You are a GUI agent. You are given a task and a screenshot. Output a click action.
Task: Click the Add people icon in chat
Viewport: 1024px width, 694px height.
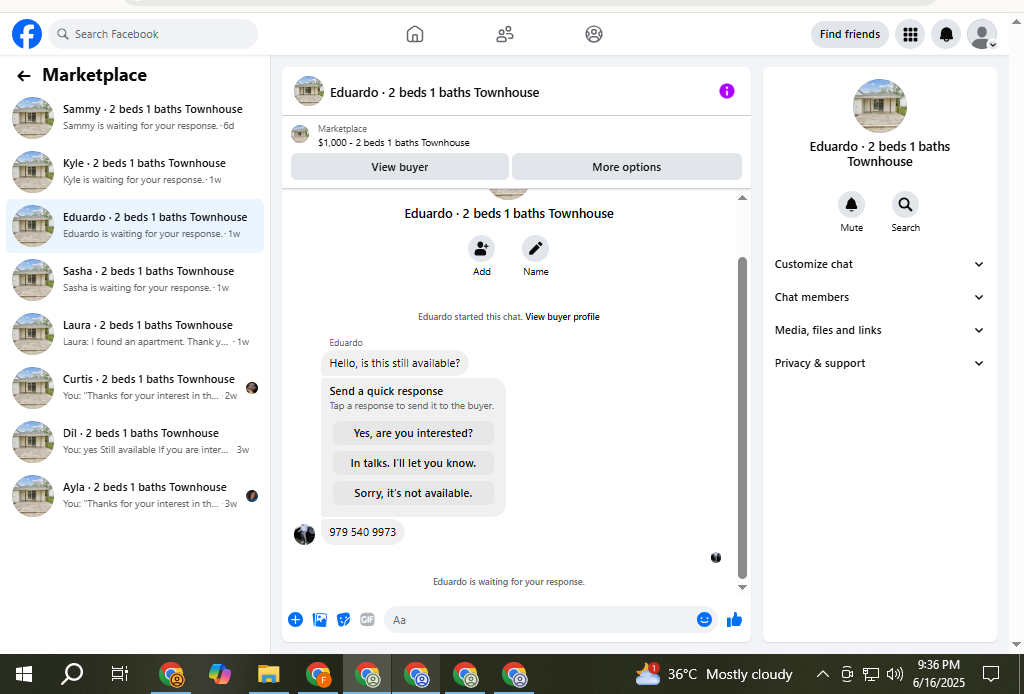481,249
